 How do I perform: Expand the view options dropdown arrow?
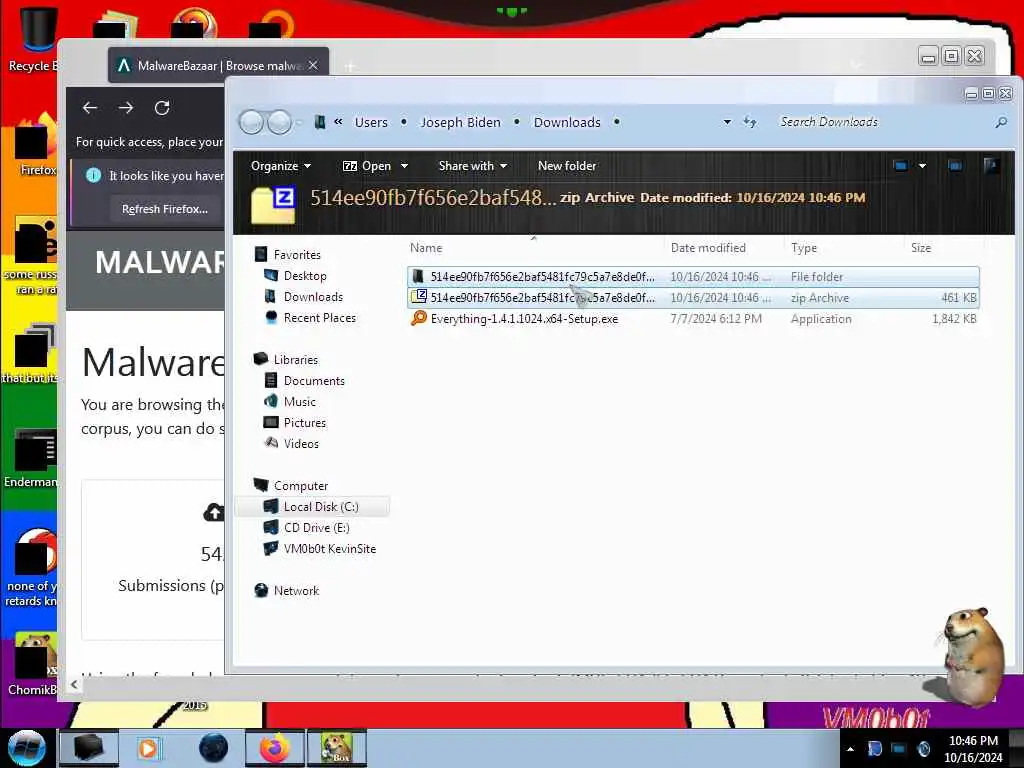coord(922,166)
